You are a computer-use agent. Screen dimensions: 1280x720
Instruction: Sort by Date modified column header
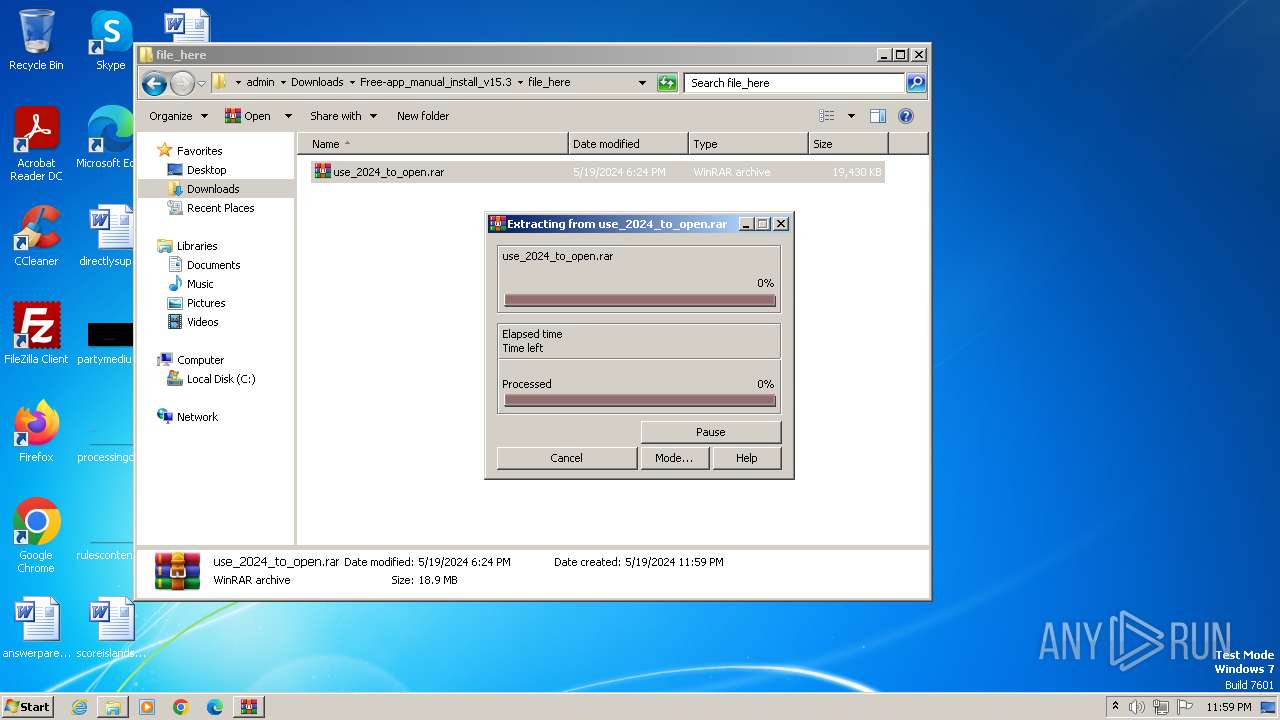(628, 144)
